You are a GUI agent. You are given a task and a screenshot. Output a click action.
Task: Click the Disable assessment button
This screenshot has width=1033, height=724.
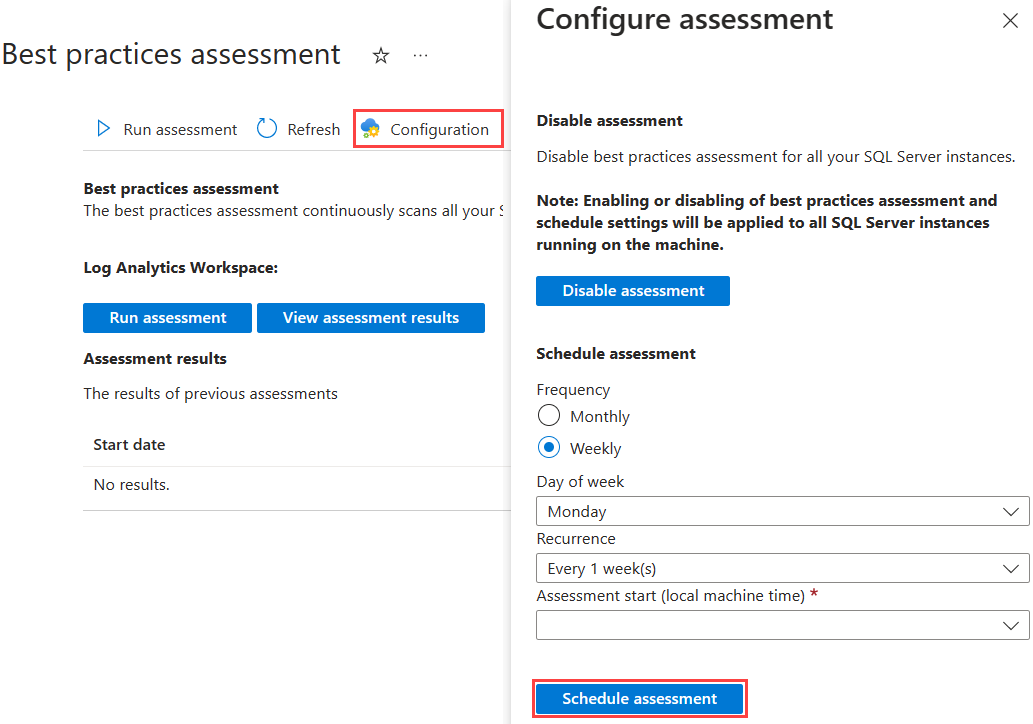632,291
